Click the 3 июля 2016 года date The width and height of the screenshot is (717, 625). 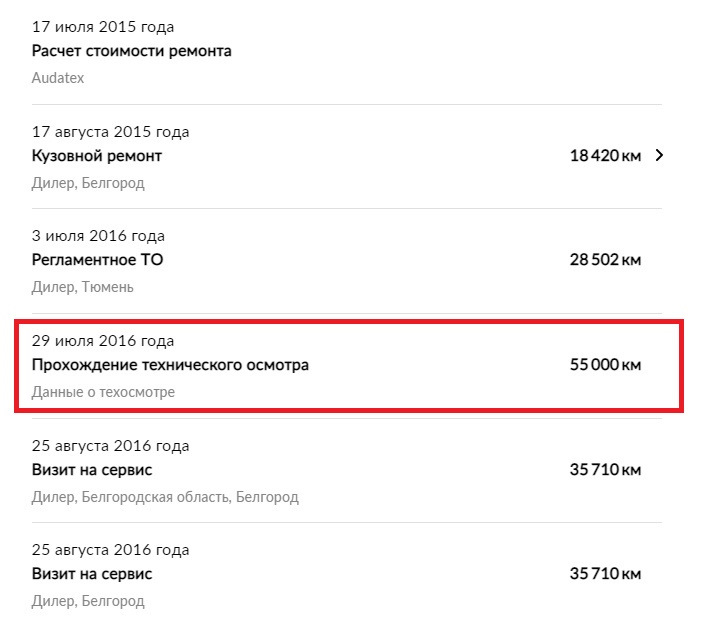click(x=98, y=236)
